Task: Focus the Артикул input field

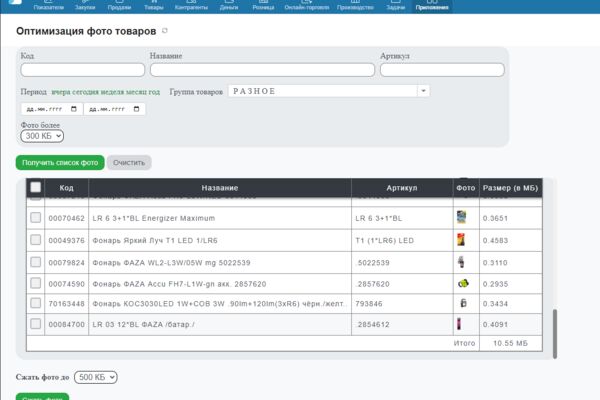Action: (442, 70)
